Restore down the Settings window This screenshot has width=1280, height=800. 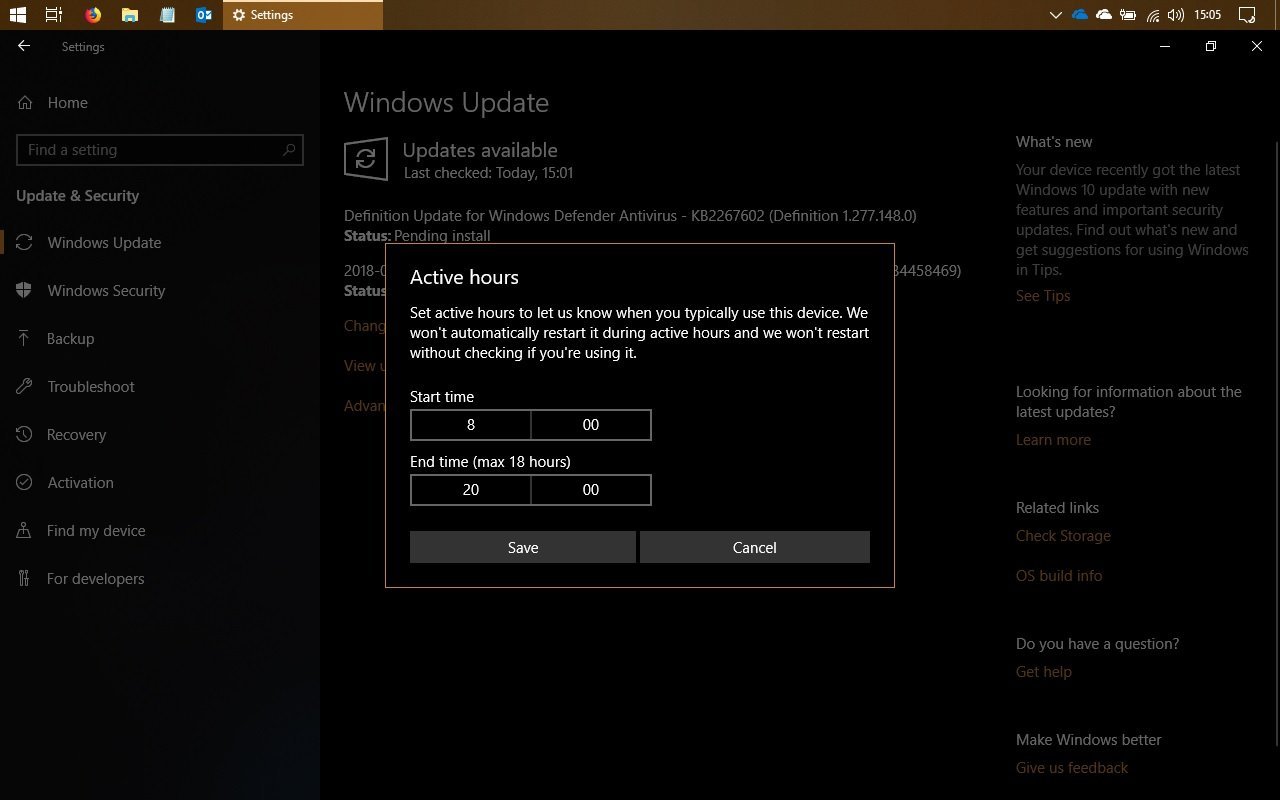[x=1211, y=46]
